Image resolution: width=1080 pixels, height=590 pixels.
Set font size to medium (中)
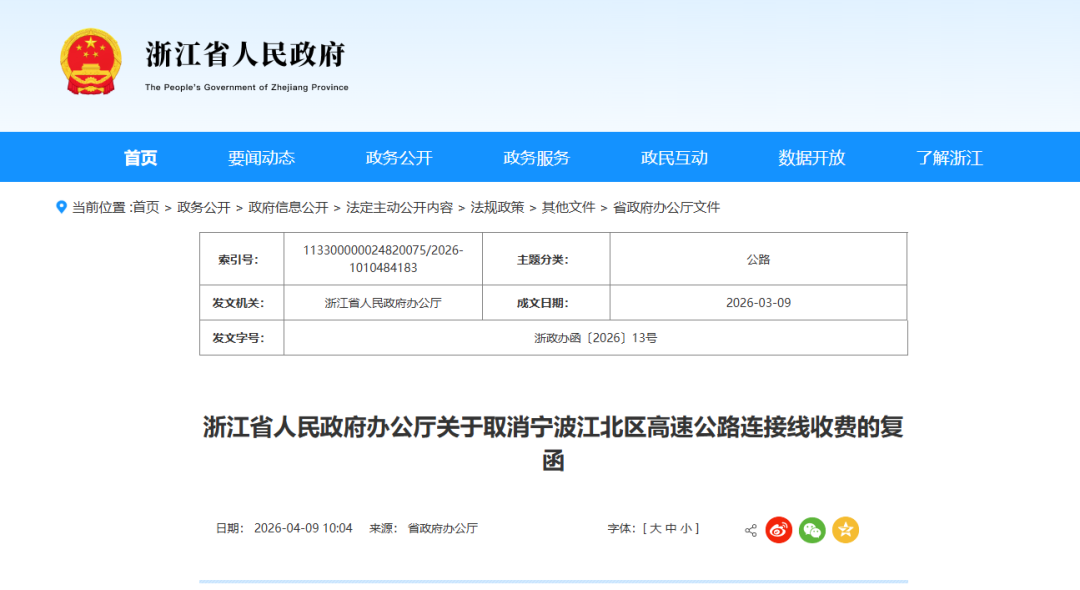coord(671,528)
